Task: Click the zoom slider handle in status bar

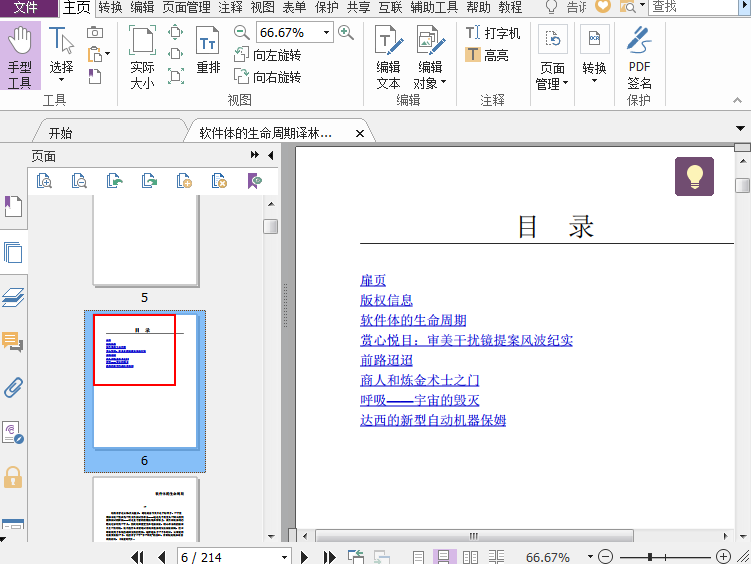Action: click(x=650, y=557)
